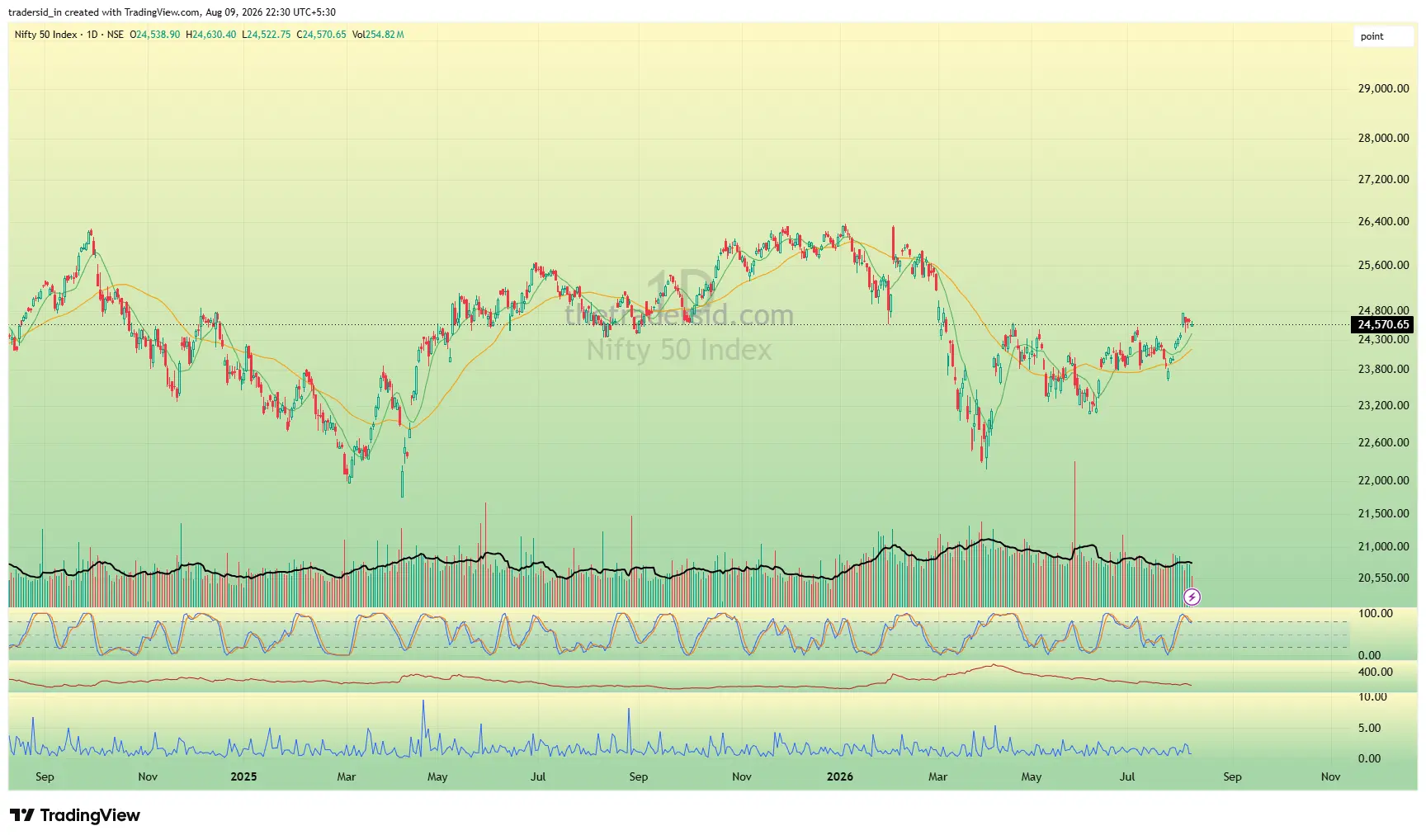
Task: Click the 22,000.00 price axis label
Action: click(x=1383, y=480)
